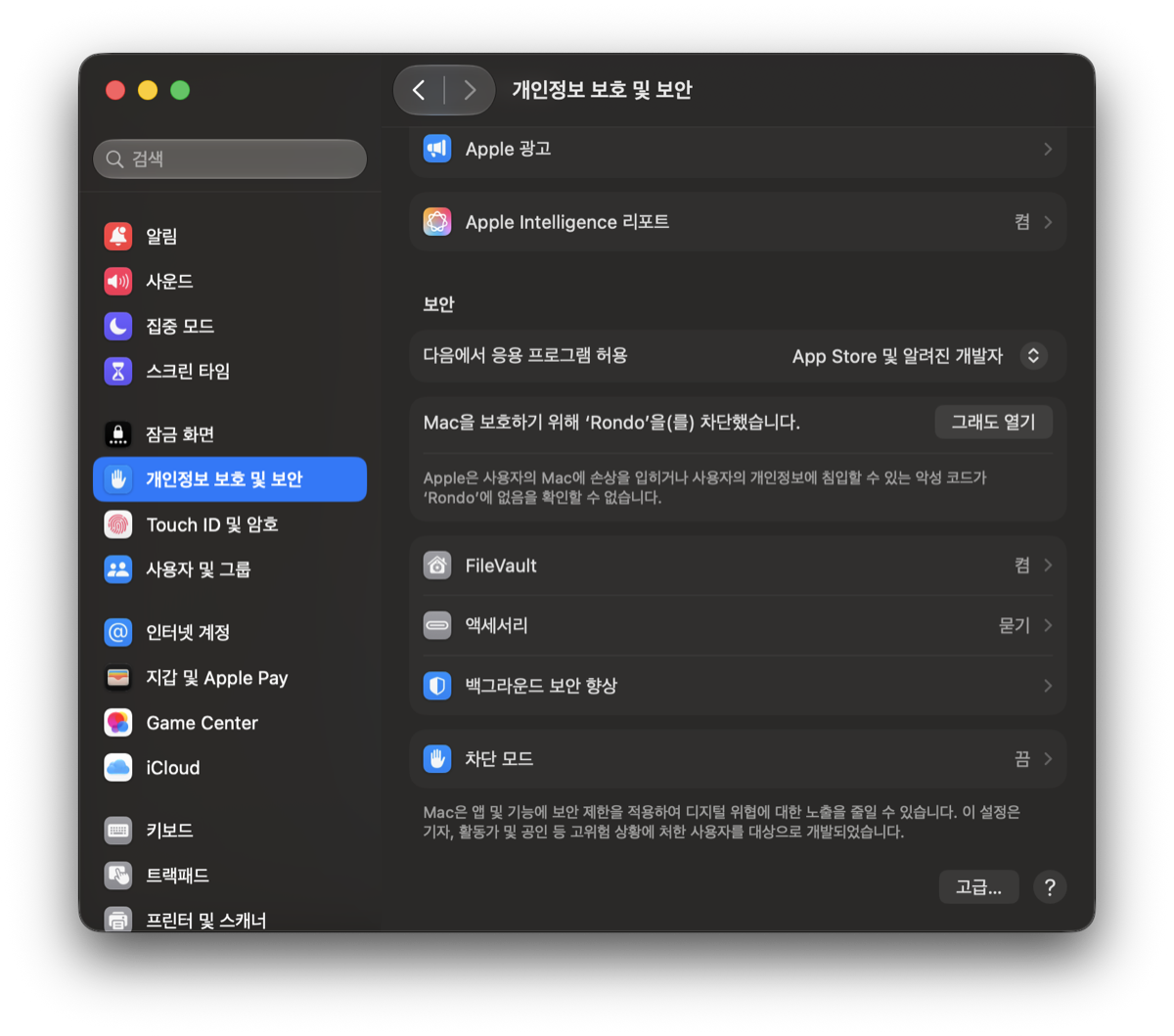Click the 보안 section heading

tap(438, 304)
